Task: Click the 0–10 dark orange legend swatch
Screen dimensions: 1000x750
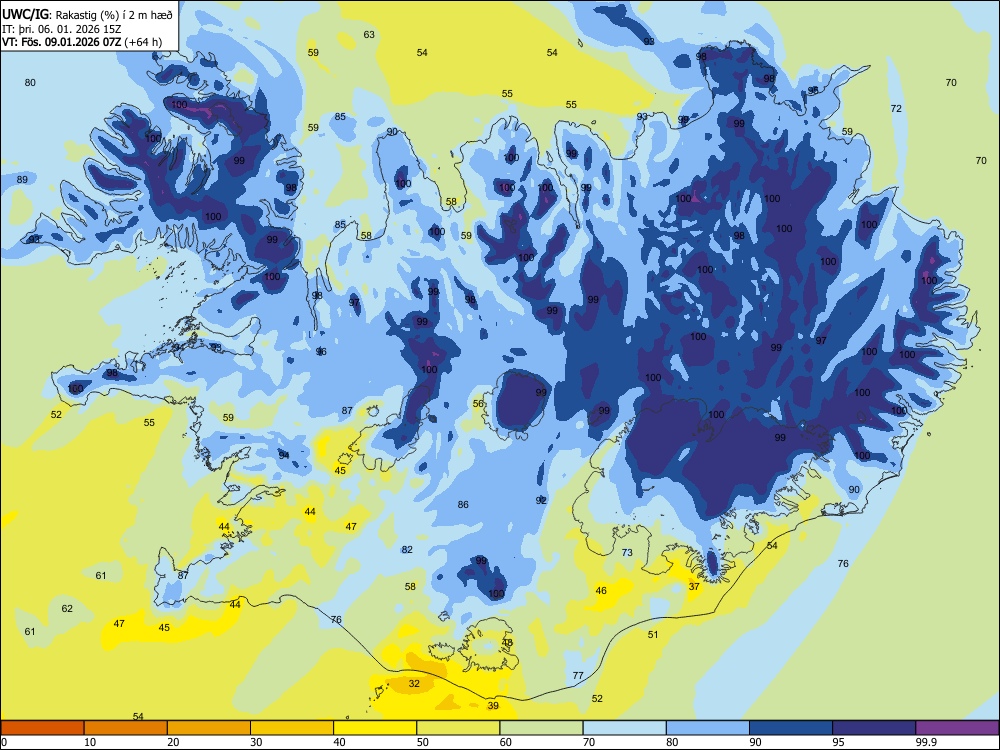Action: point(42,728)
